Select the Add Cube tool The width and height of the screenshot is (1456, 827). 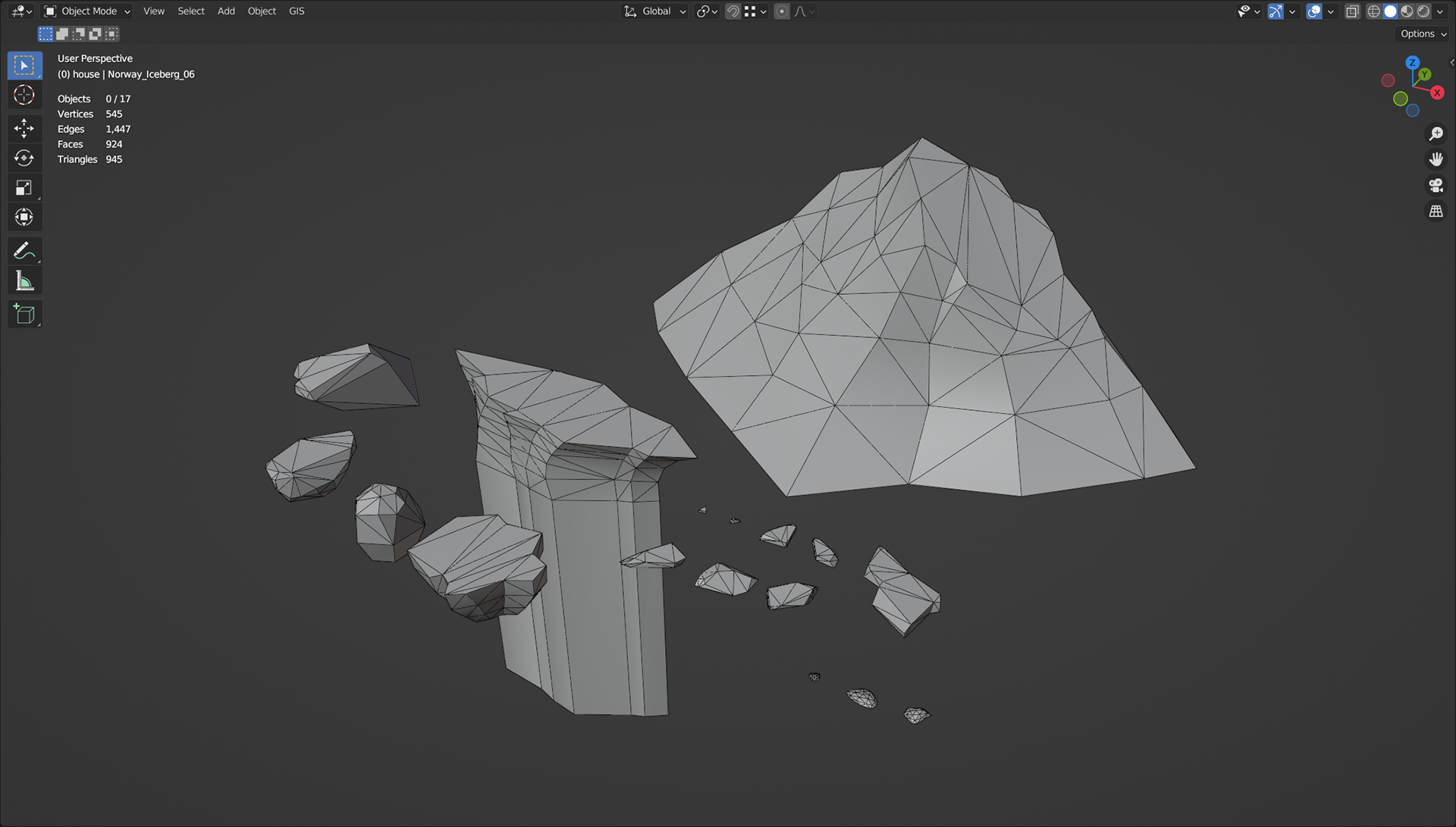(x=24, y=315)
